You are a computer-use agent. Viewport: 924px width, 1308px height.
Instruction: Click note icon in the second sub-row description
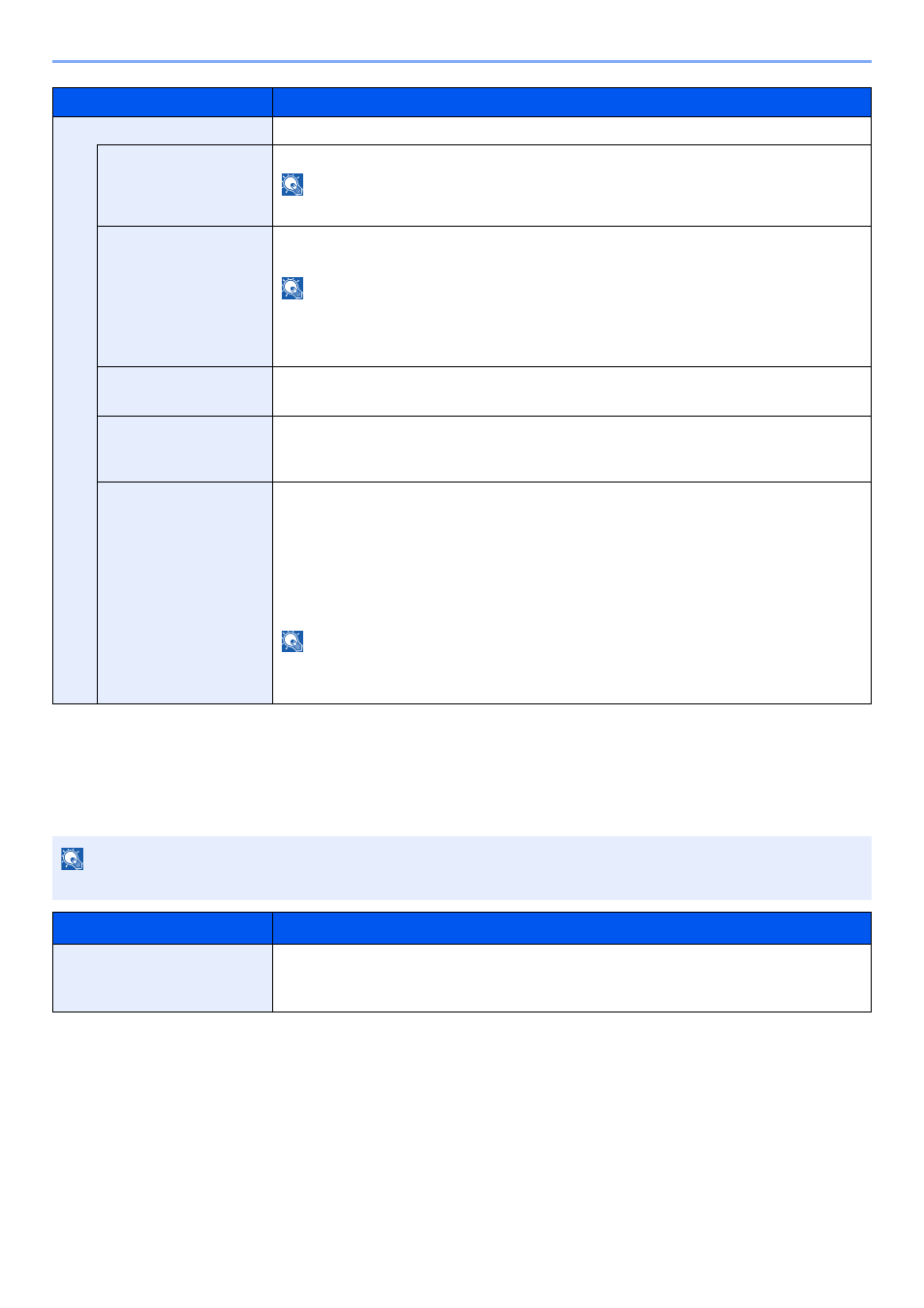coord(293,288)
